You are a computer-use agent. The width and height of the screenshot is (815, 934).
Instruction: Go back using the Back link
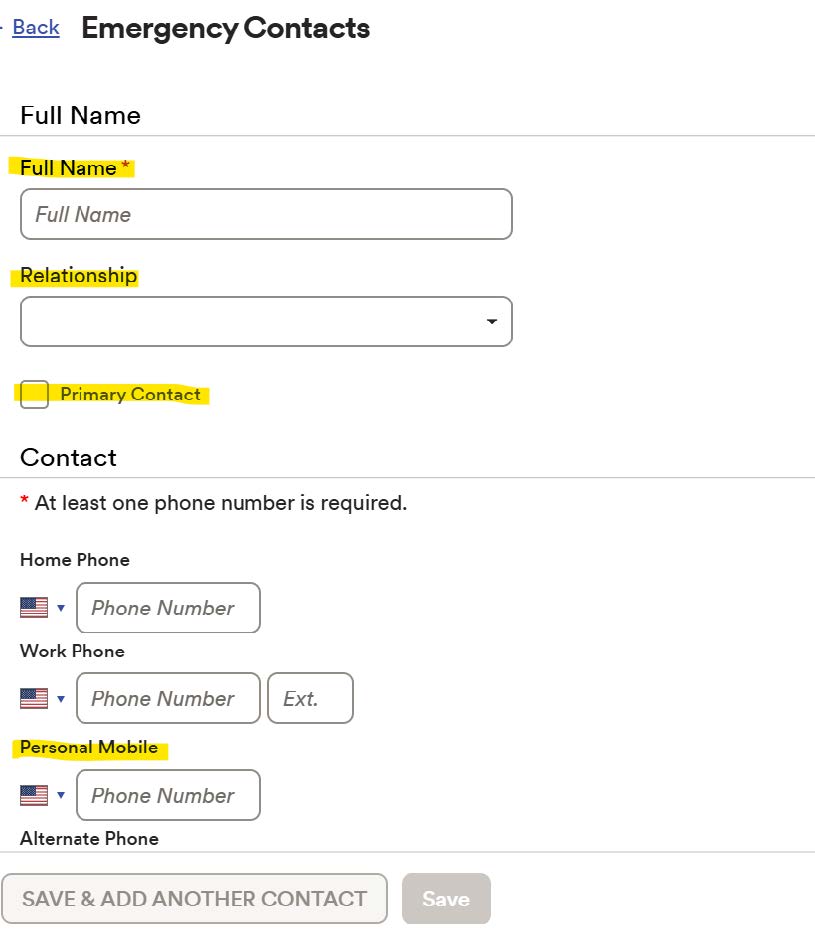[x=36, y=28]
